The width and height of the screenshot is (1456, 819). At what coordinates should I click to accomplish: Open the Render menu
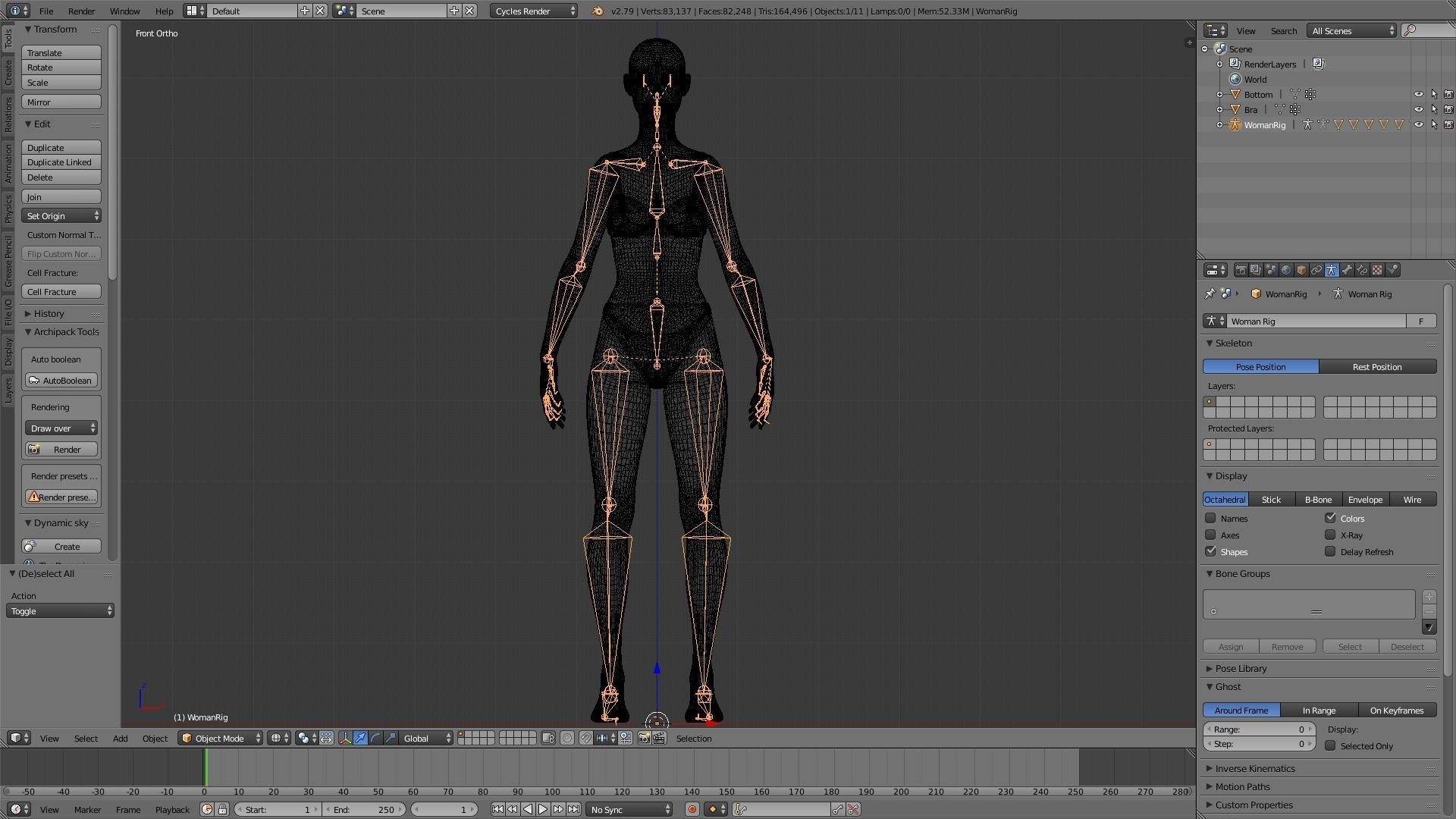click(81, 11)
